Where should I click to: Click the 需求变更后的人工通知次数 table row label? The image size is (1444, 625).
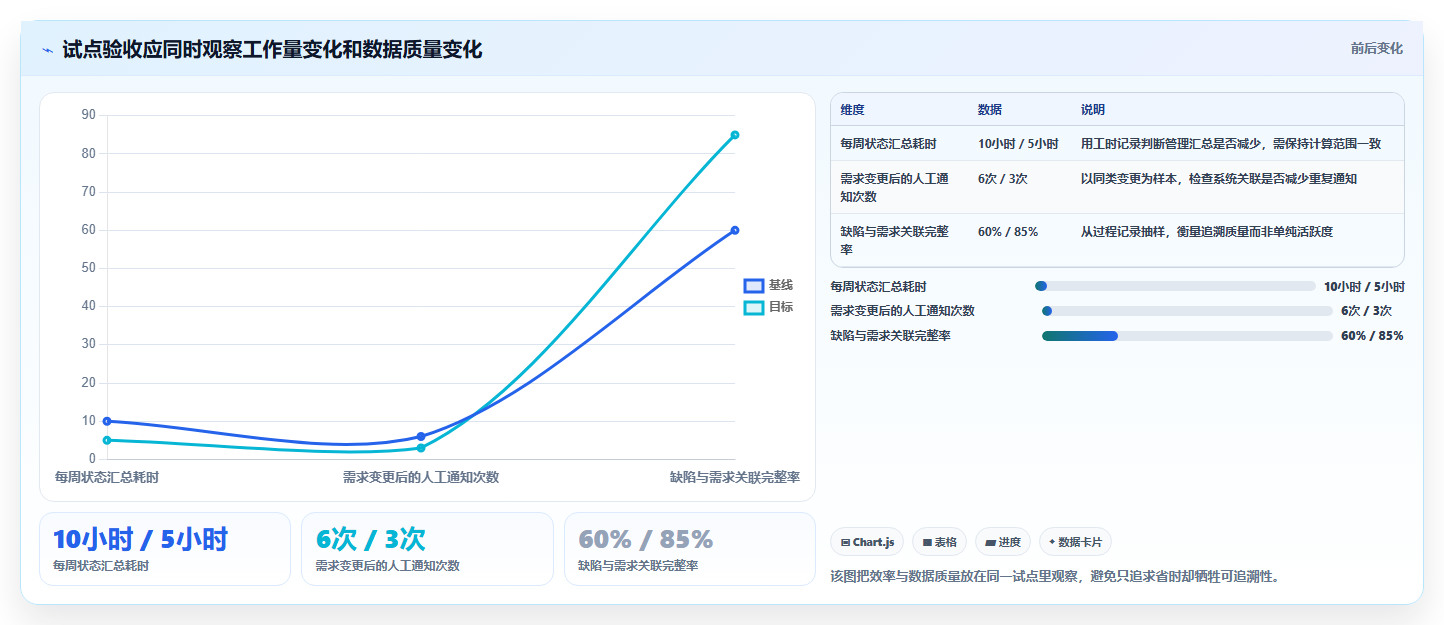click(896, 187)
